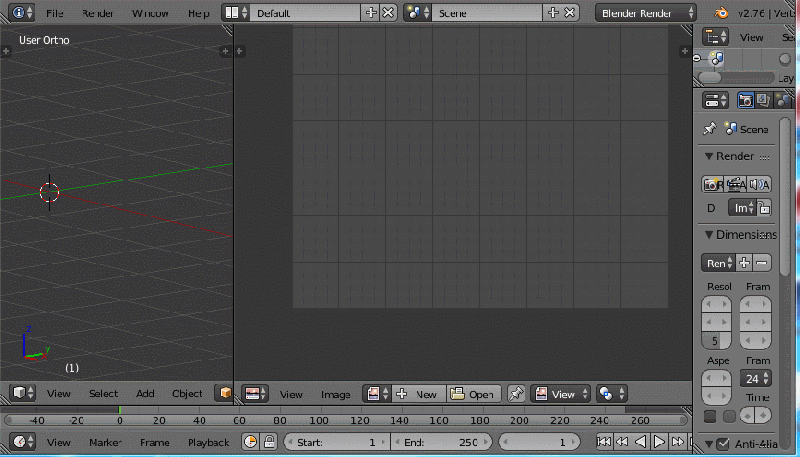Click the orange Object Mode cube icon
Screen dimensions: 800x457
tap(226, 393)
